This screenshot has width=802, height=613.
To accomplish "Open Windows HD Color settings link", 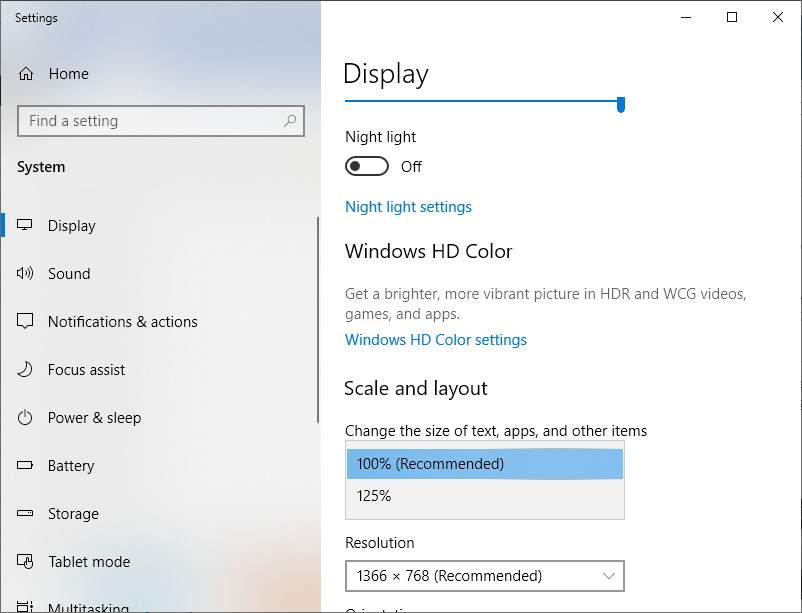I will 435,340.
